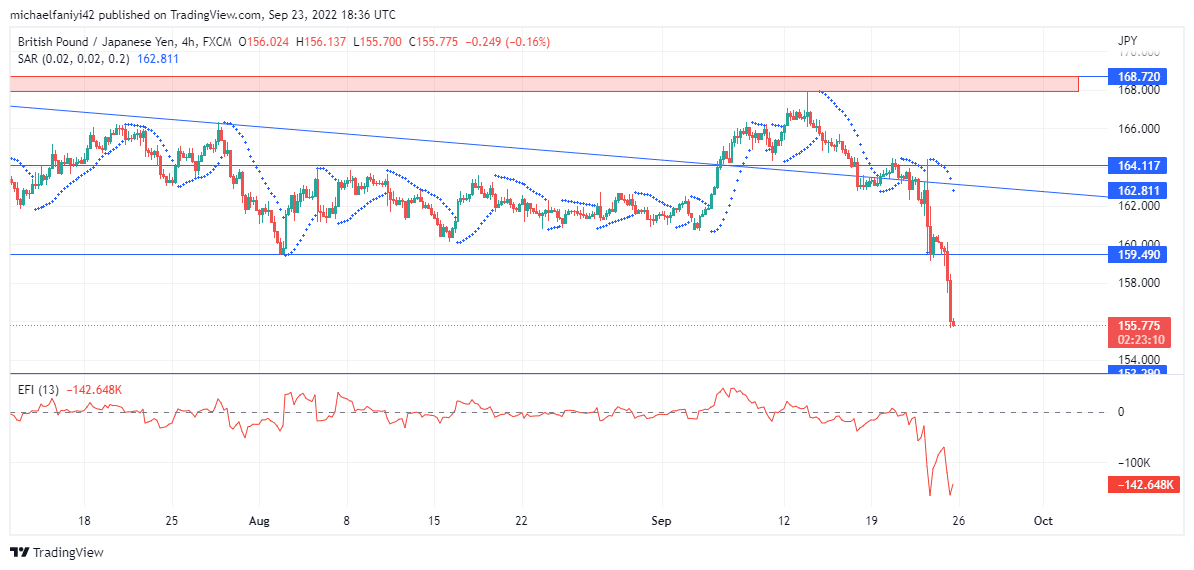Click the EFI (13) indicator label
The width and height of the screenshot is (1194, 570).
coord(38,390)
